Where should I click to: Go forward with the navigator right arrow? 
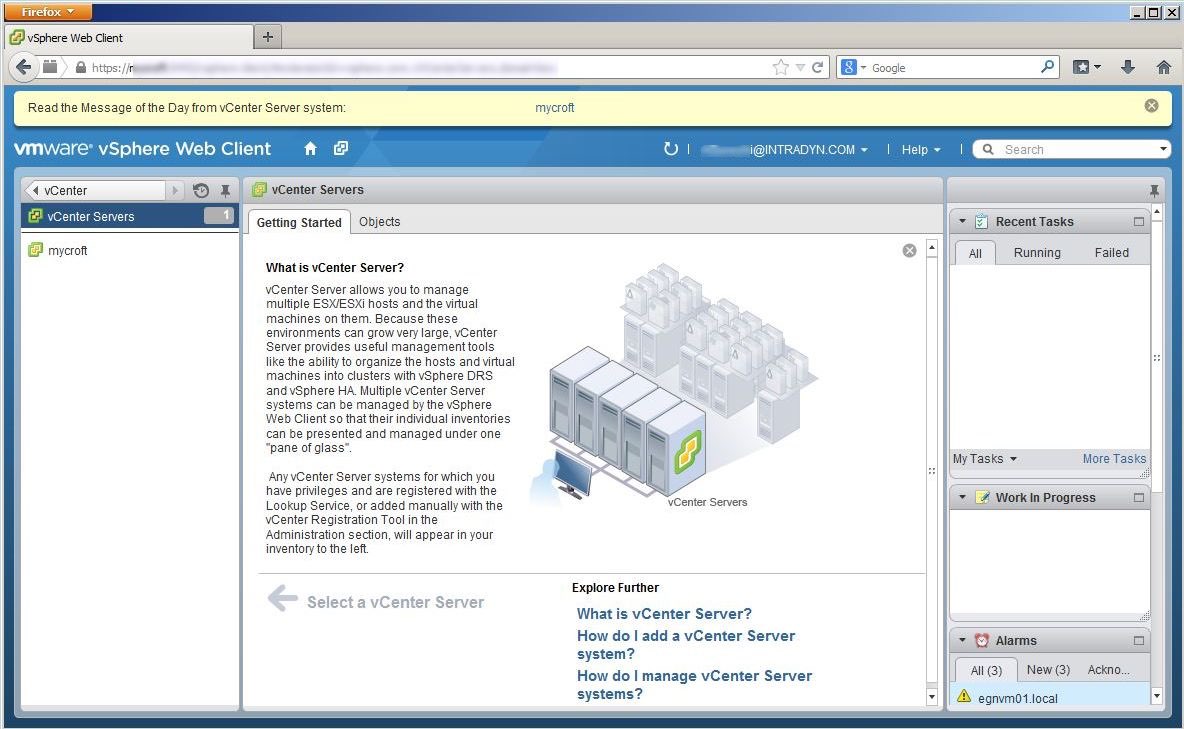pos(174,190)
